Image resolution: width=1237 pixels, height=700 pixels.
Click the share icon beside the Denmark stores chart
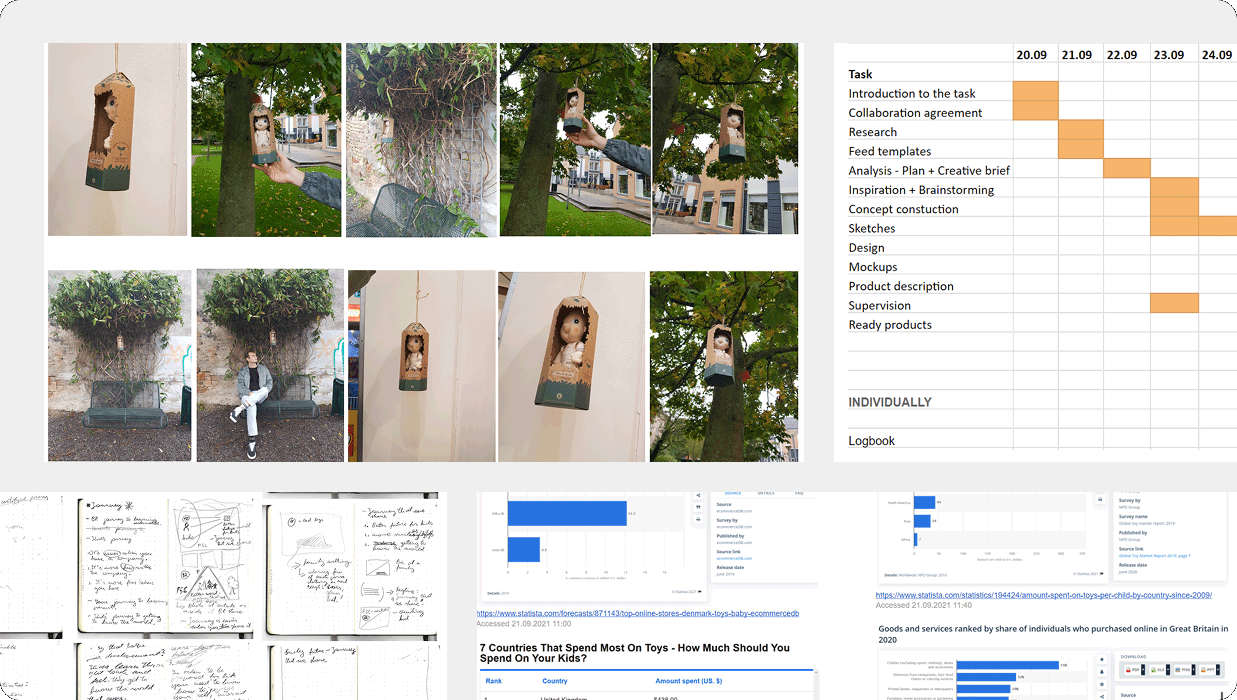click(x=698, y=495)
